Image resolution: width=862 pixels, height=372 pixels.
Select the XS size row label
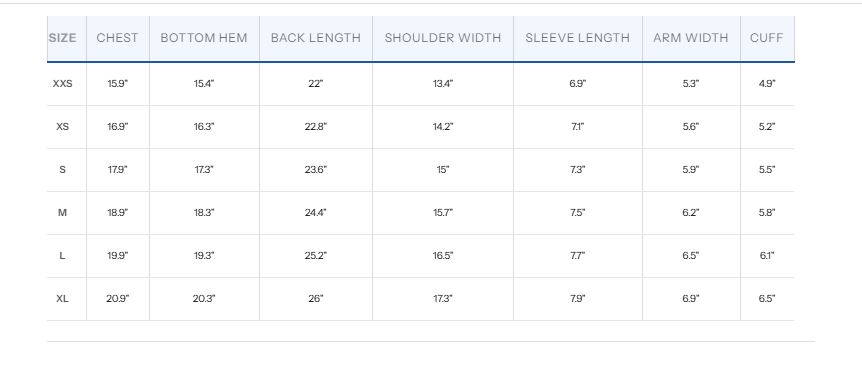[62, 127]
